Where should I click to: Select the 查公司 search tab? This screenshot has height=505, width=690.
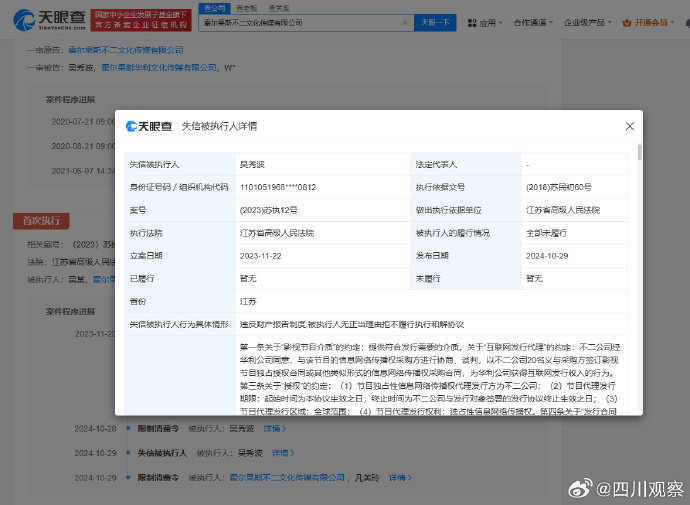click(213, 6)
